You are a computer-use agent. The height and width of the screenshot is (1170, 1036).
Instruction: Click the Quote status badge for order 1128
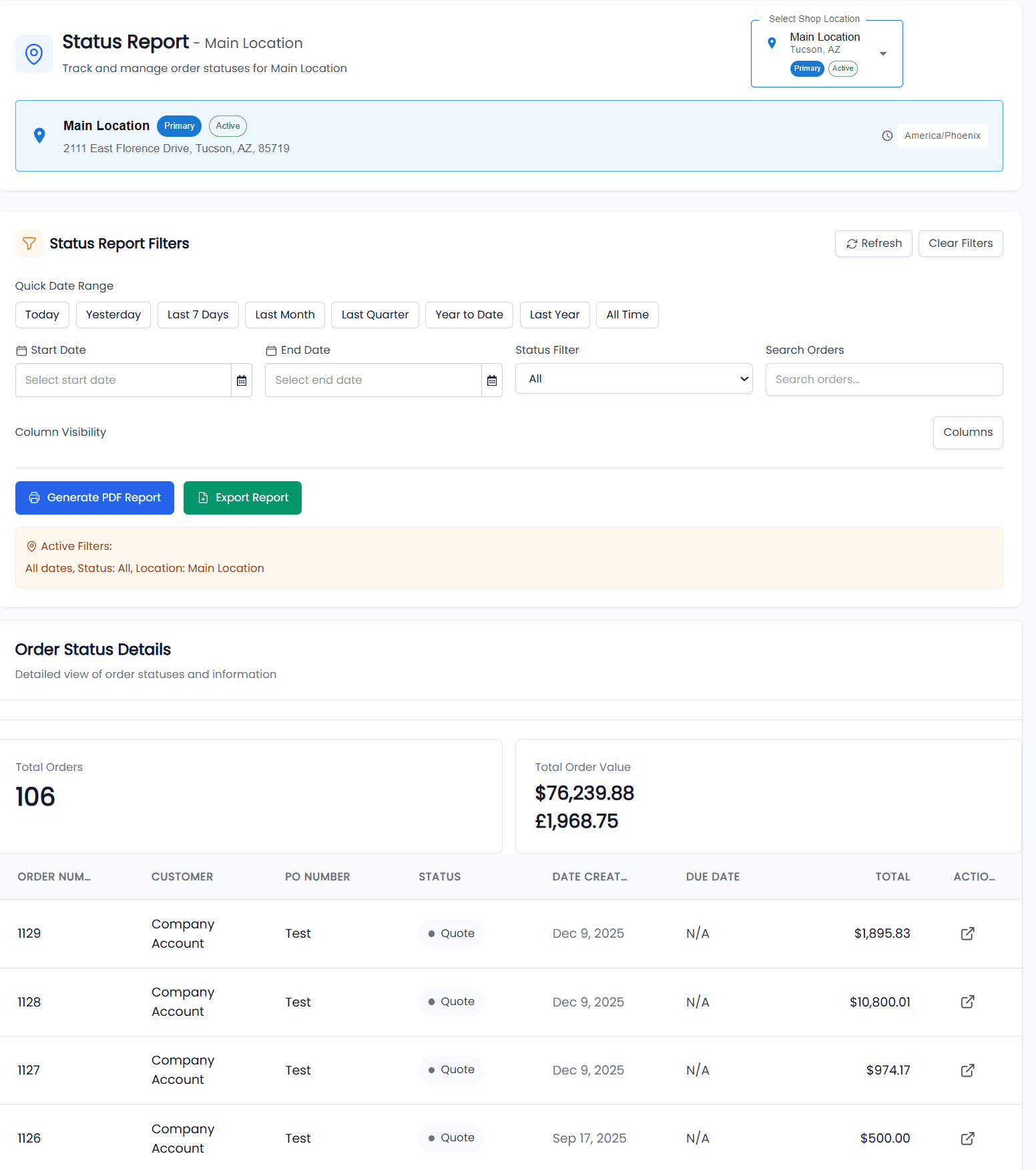(451, 1002)
